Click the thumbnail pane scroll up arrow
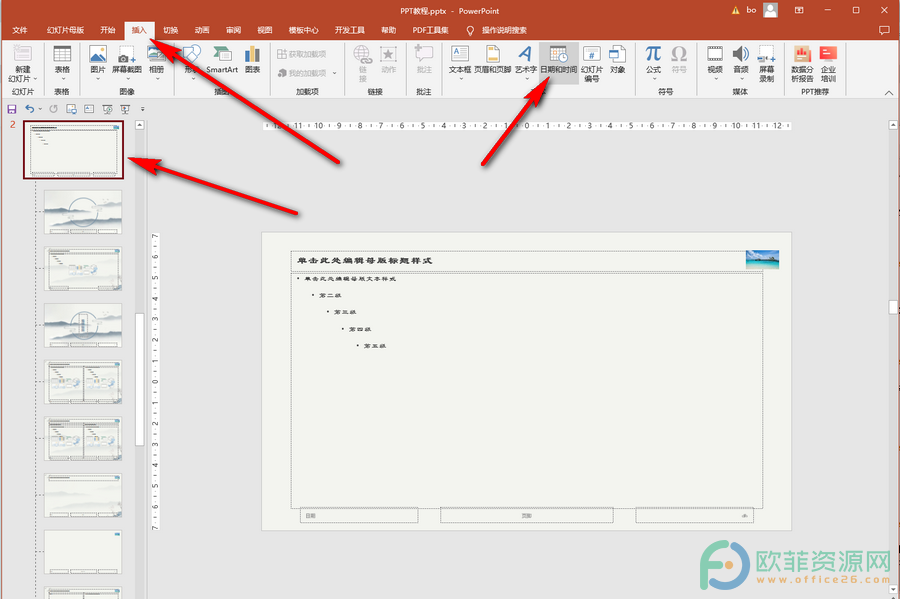The height and width of the screenshot is (599, 900). click(x=139, y=125)
